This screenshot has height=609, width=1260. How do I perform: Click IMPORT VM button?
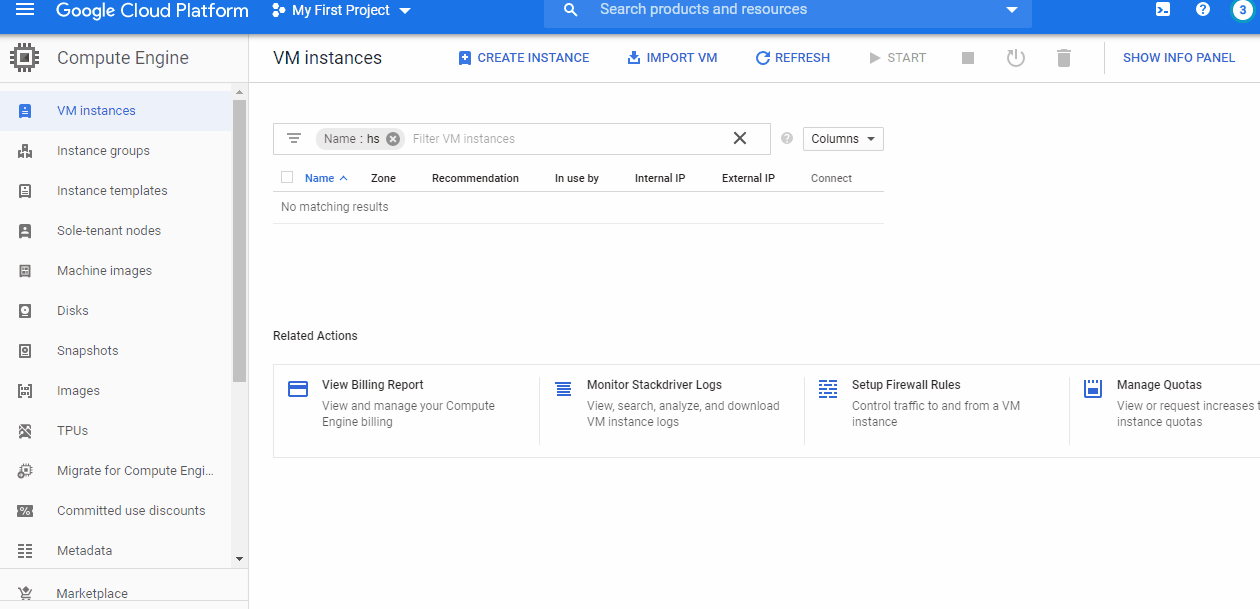tap(672, 58)
